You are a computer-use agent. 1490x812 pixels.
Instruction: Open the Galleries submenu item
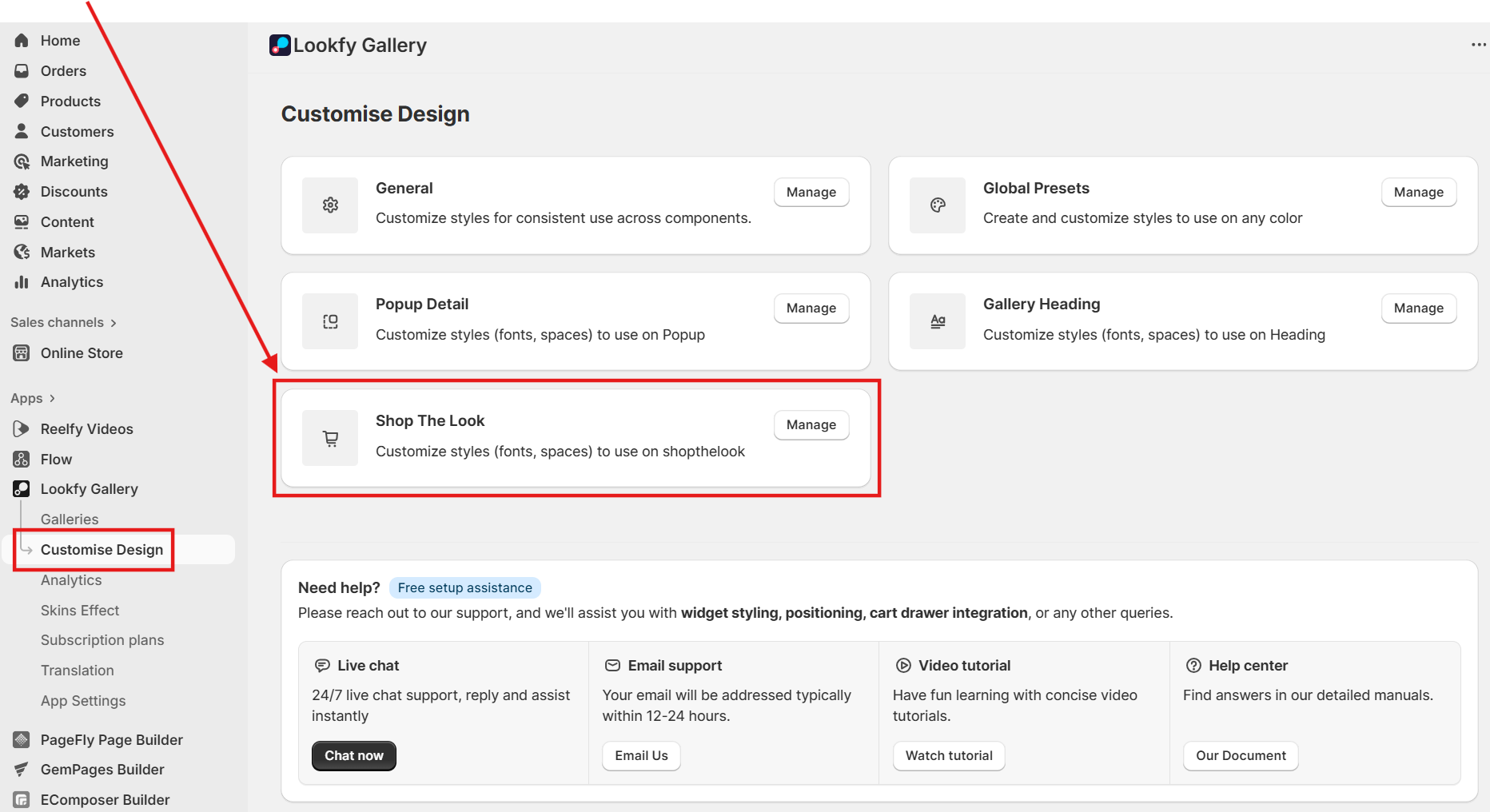70,519
